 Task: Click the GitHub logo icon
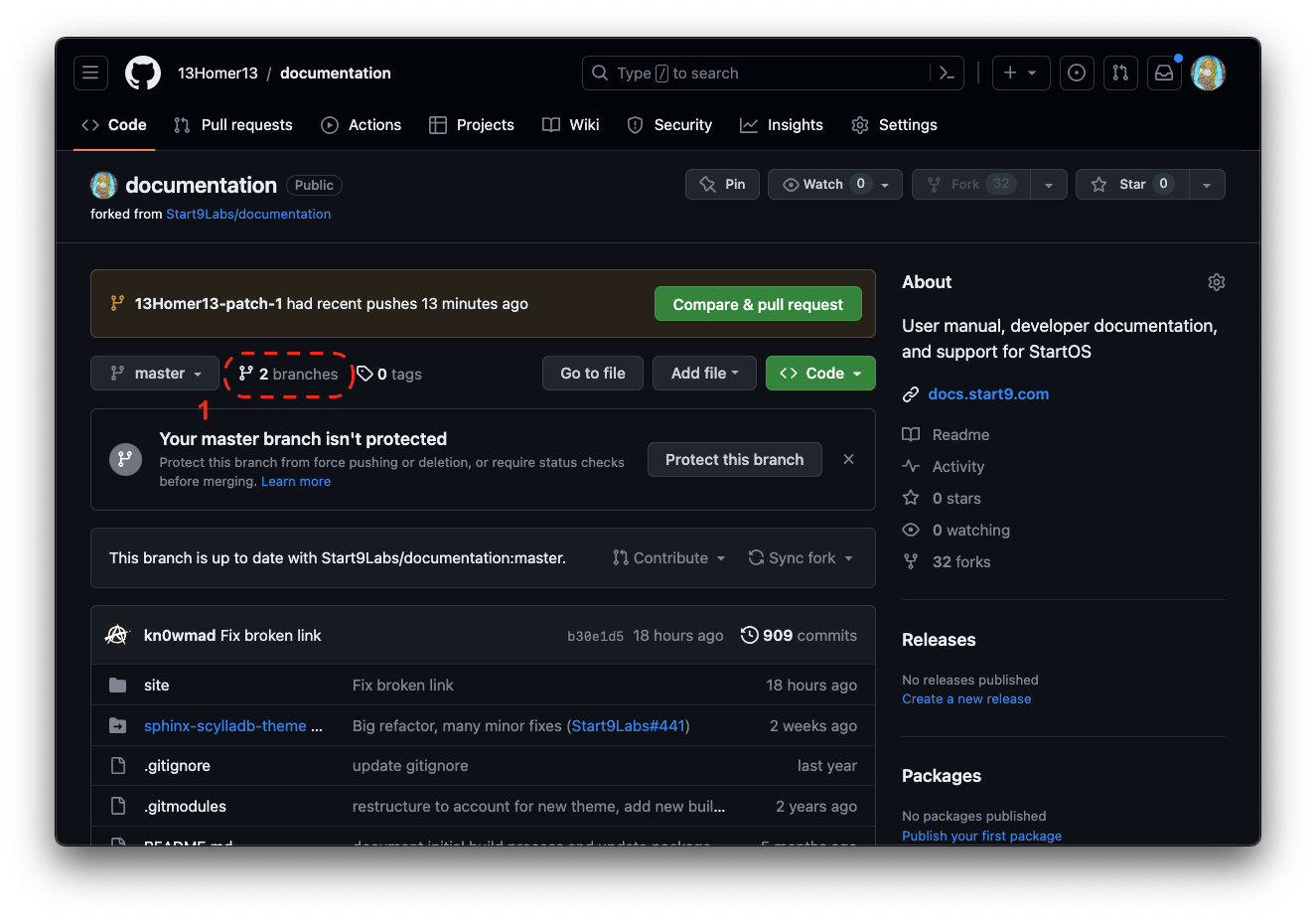point(143,73)
